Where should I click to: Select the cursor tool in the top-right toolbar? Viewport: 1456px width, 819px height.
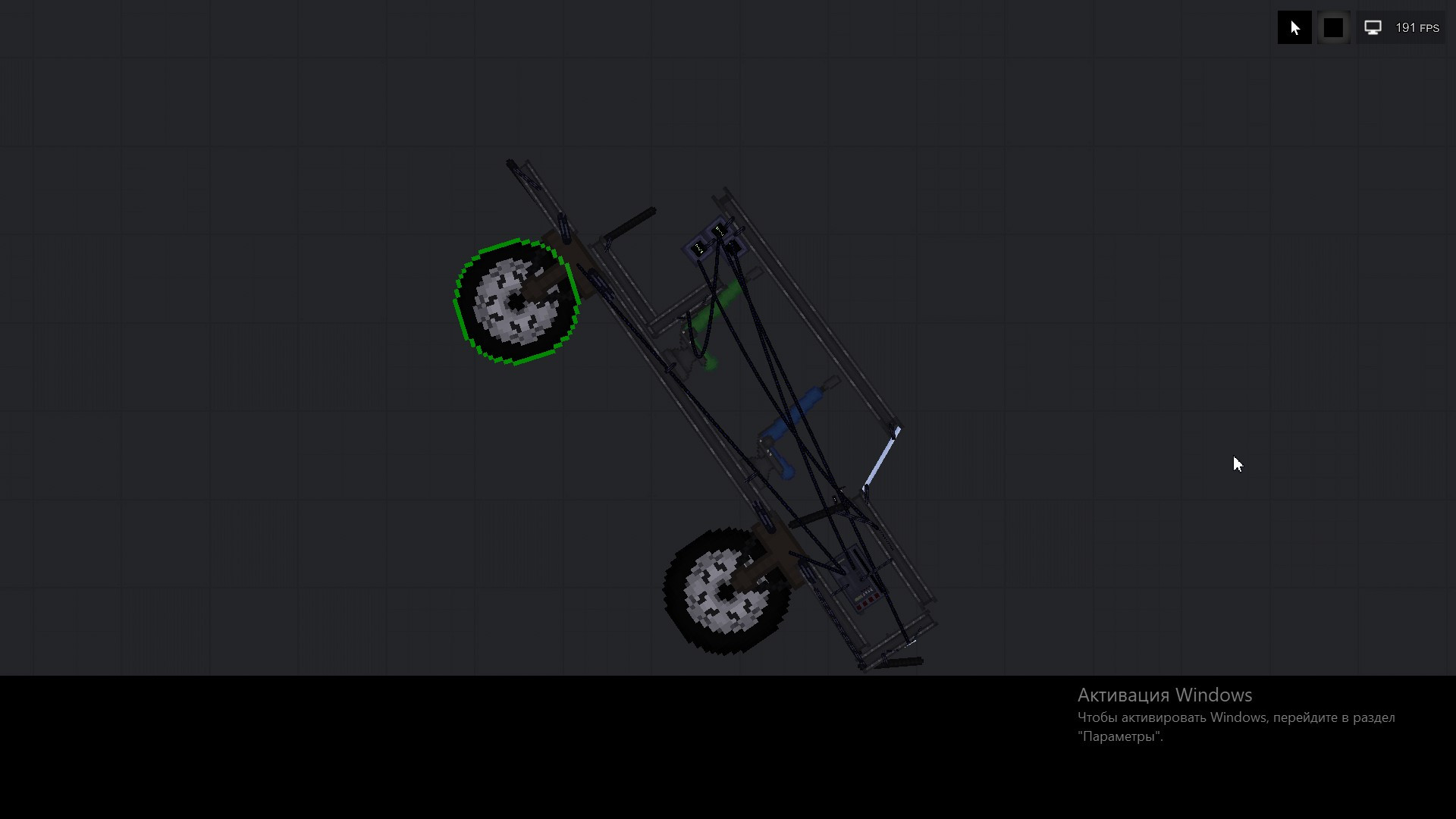tap(1294, 27)
